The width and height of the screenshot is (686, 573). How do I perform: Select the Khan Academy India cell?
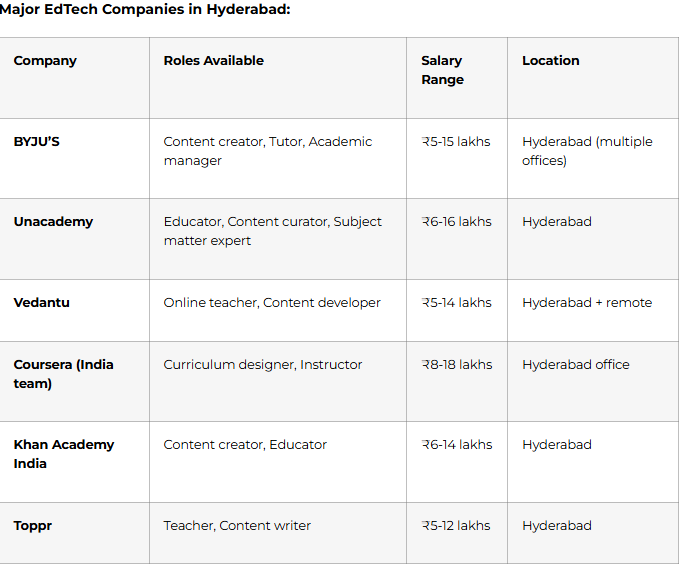63,454
